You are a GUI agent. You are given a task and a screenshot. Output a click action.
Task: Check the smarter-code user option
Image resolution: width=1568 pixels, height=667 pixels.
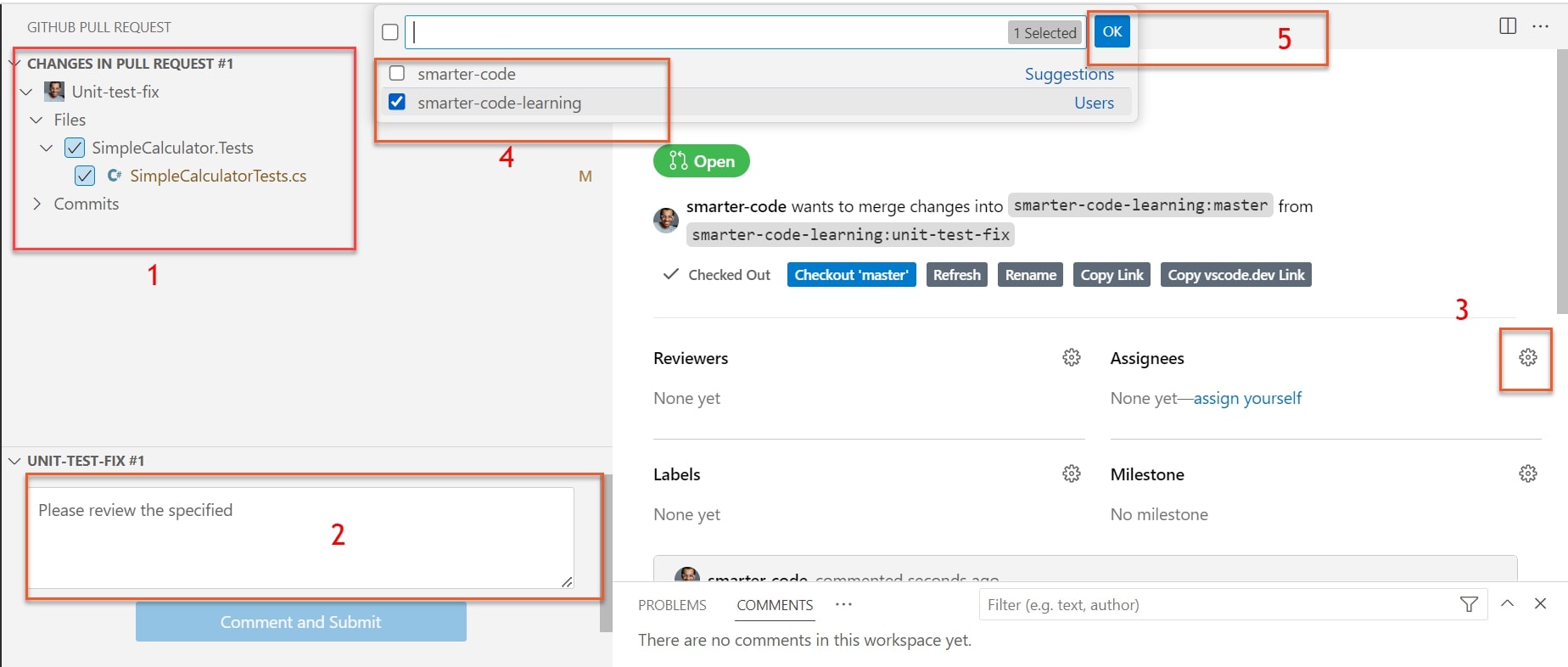pyautogui.click(x=396, y=73)
